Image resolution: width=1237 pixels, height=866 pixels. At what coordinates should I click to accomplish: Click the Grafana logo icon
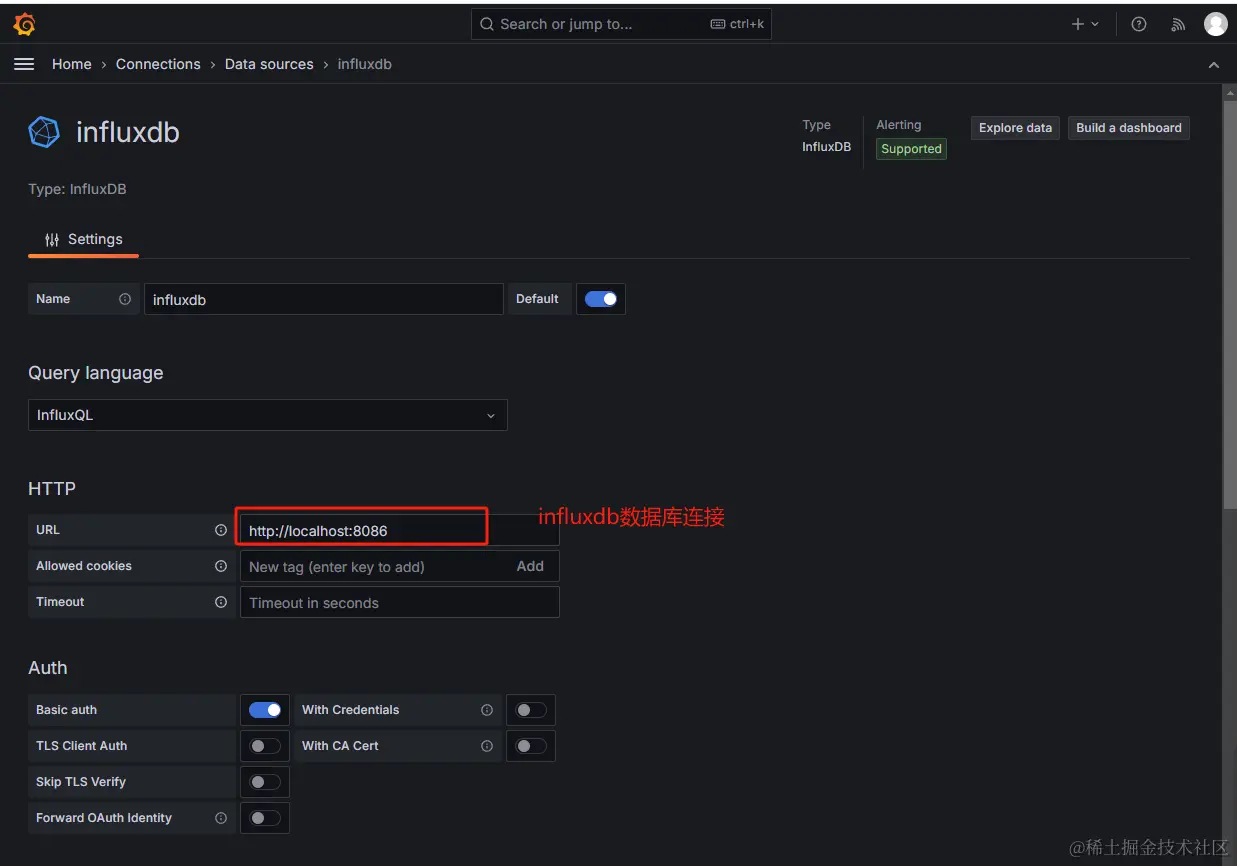point(25,24)
